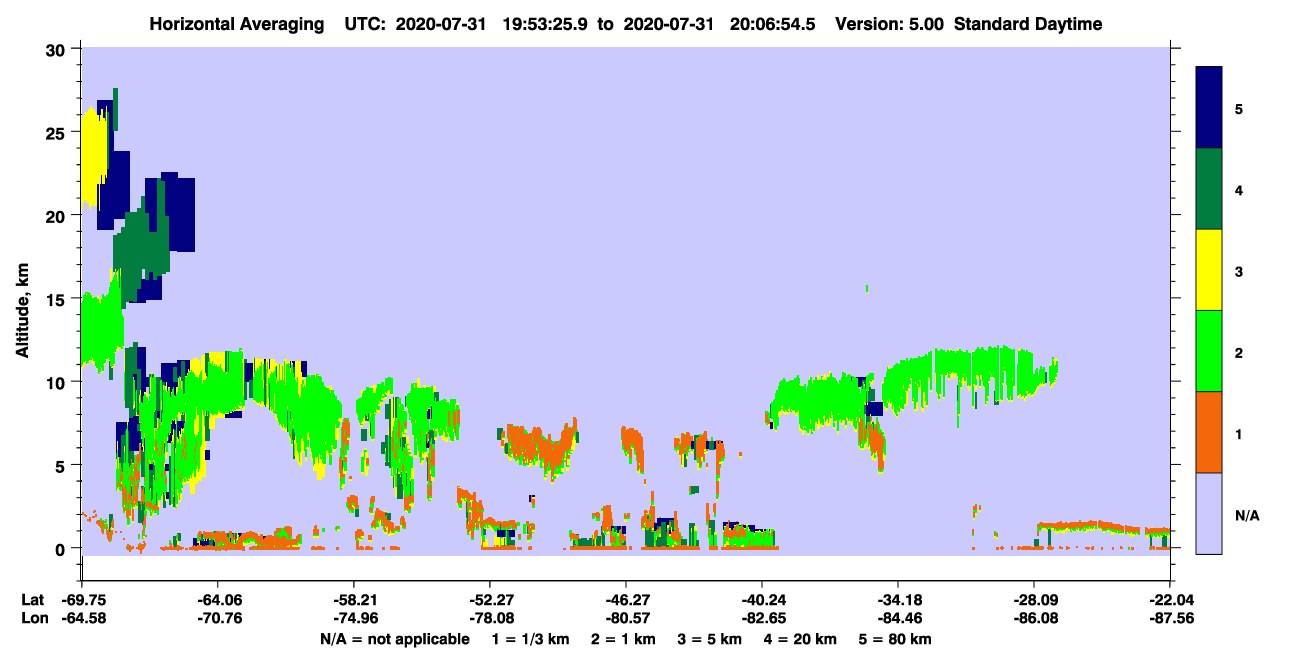Click latitude value -58.21
1300x667 pixels.
[354, 600]
